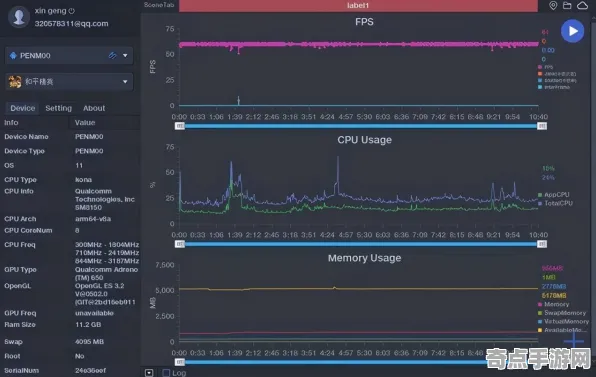Click the blue plus button near Memory chart
596x377 pixels.
point(574,341)
